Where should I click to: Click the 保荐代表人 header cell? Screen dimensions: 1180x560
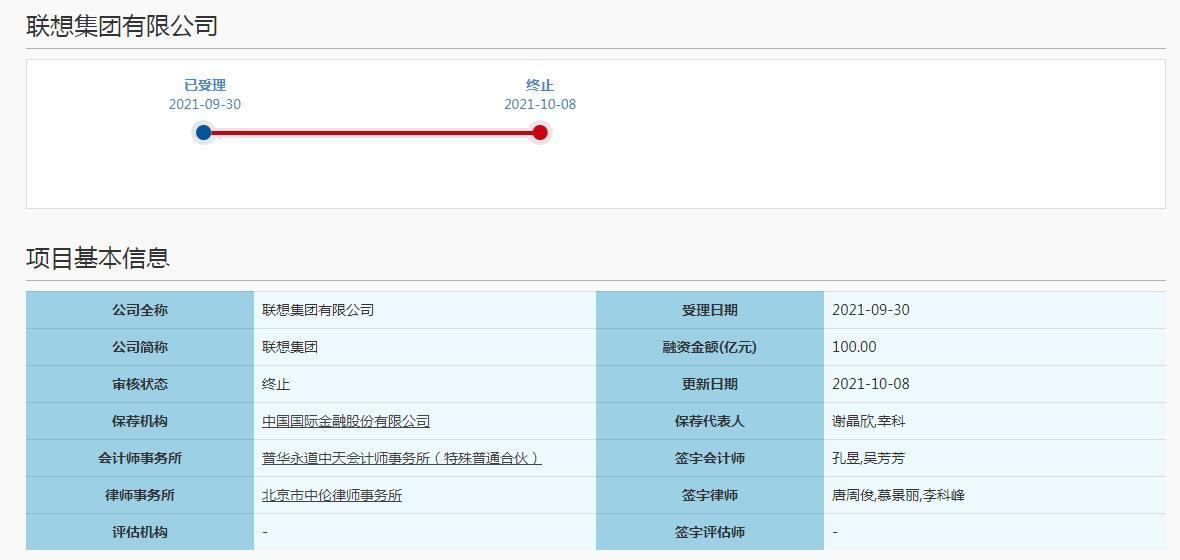(x=710, y=422)
